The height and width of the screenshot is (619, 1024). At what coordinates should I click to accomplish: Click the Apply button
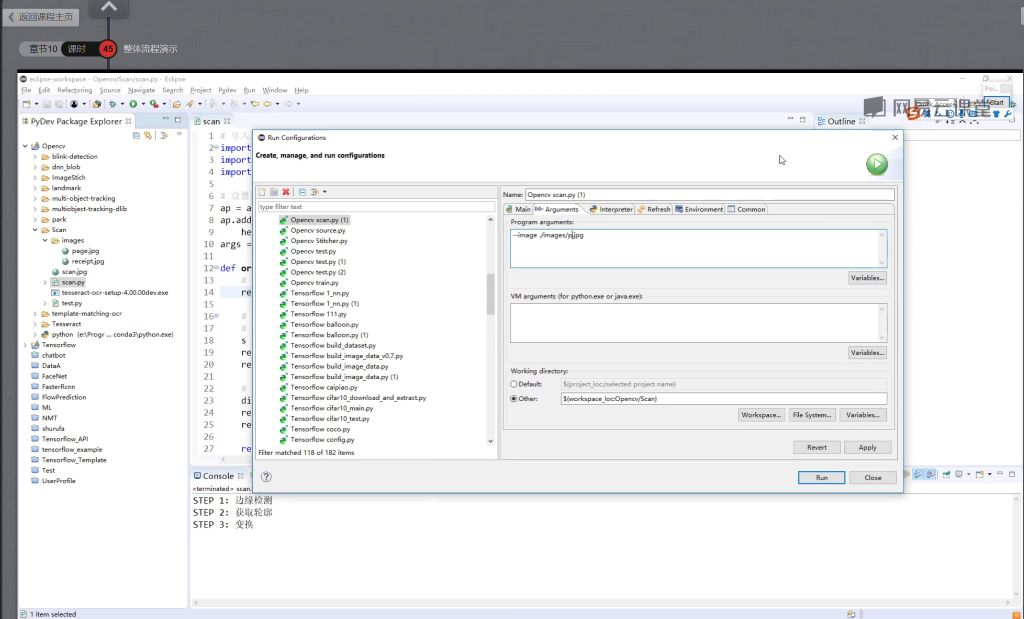click(x=867, y=447)
